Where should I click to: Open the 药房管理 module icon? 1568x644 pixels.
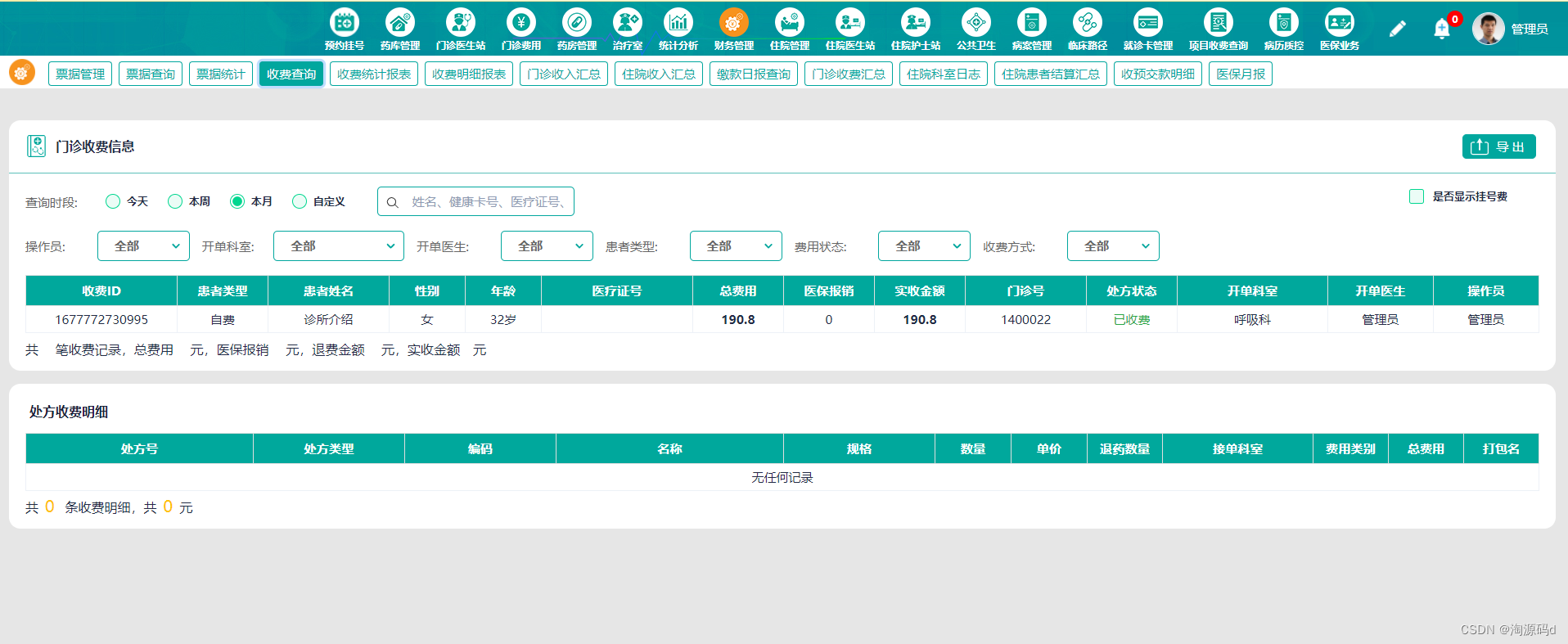click(x=576, y=23)
